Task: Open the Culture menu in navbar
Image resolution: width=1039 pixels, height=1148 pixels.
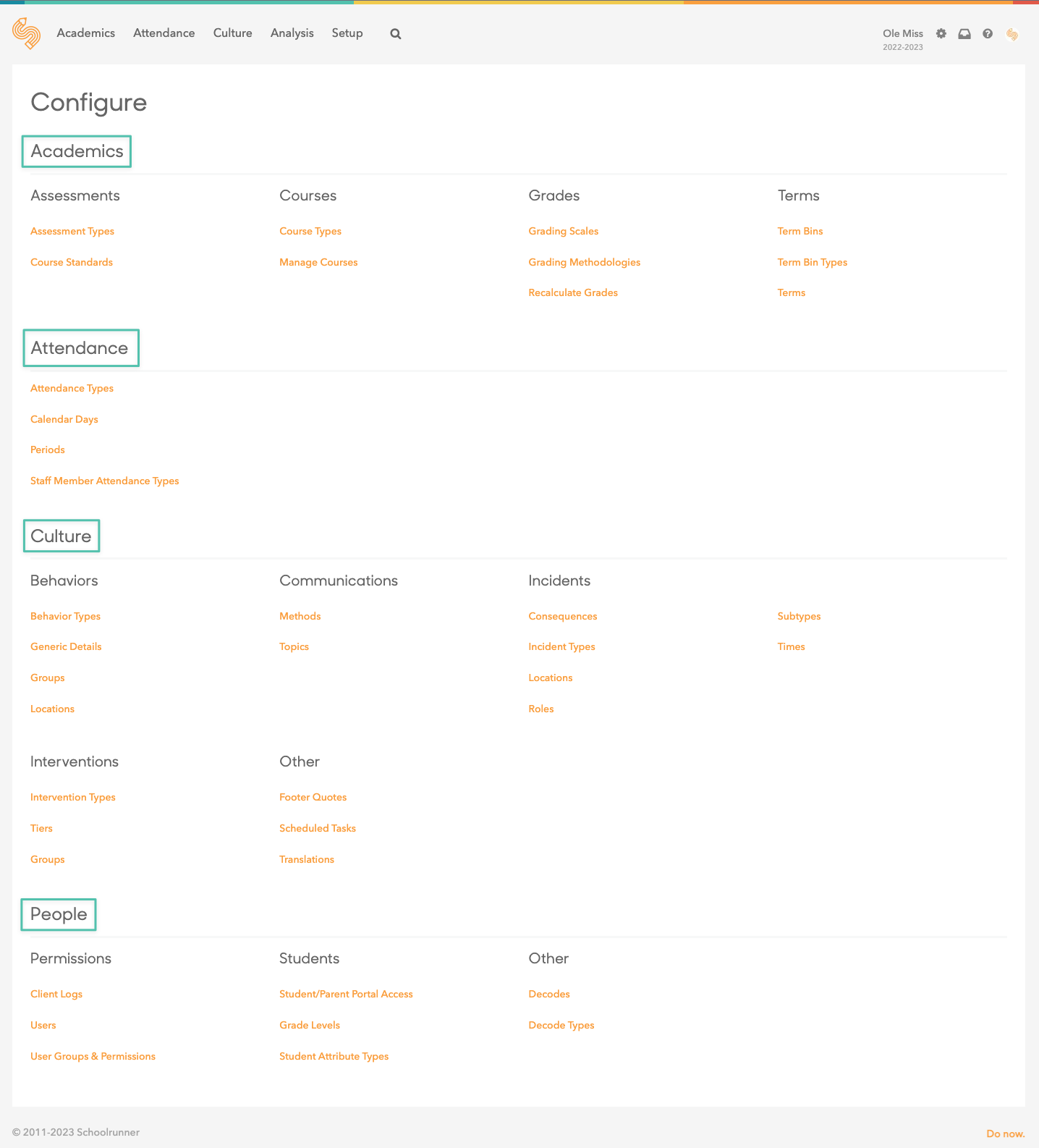Action: point(232,33)
